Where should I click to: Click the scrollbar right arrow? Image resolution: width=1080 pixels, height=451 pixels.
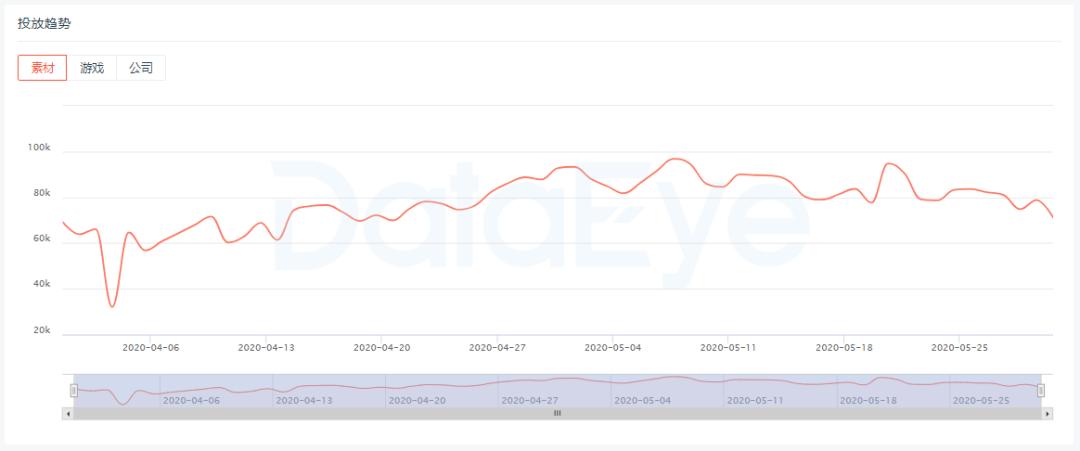tap(1047, 413)
